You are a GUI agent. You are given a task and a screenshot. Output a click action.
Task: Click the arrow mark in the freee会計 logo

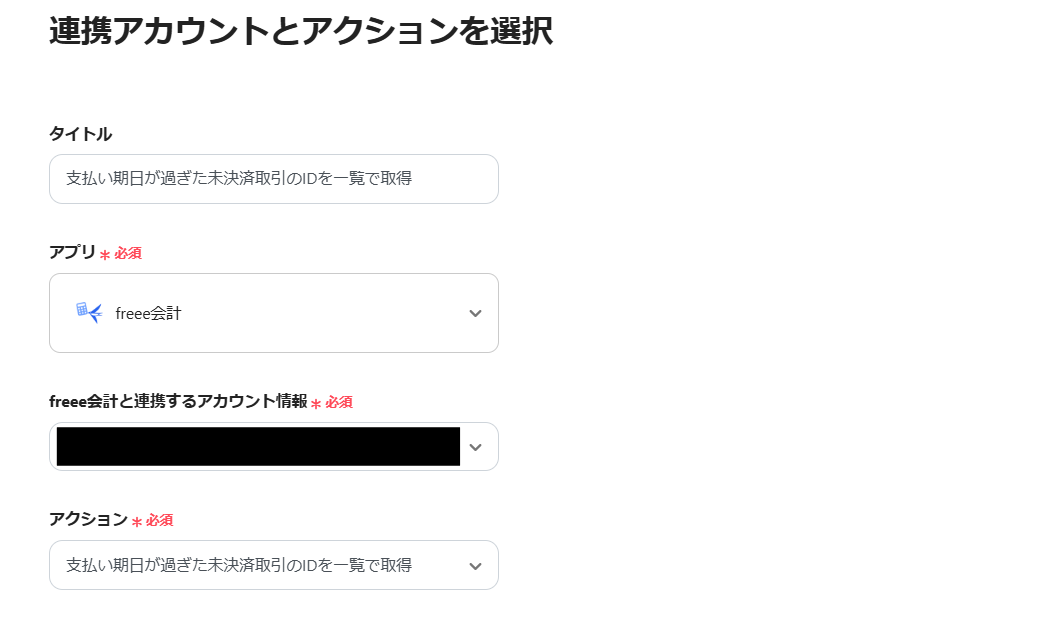pyautogui.click(x=95, y=312)
